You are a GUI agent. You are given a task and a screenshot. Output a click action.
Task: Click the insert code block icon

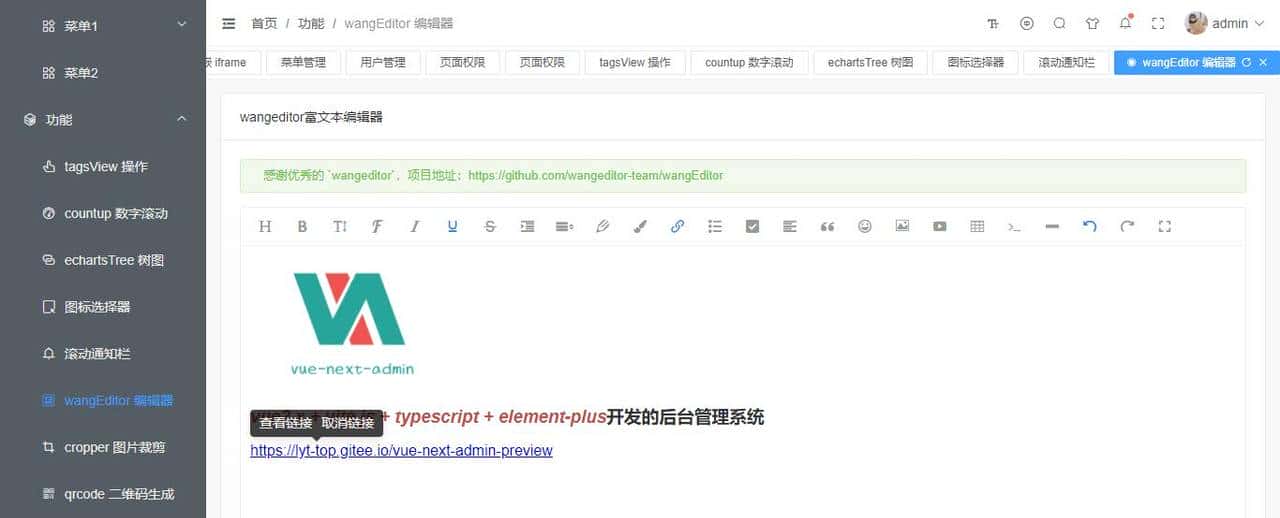click(1015, 227)
